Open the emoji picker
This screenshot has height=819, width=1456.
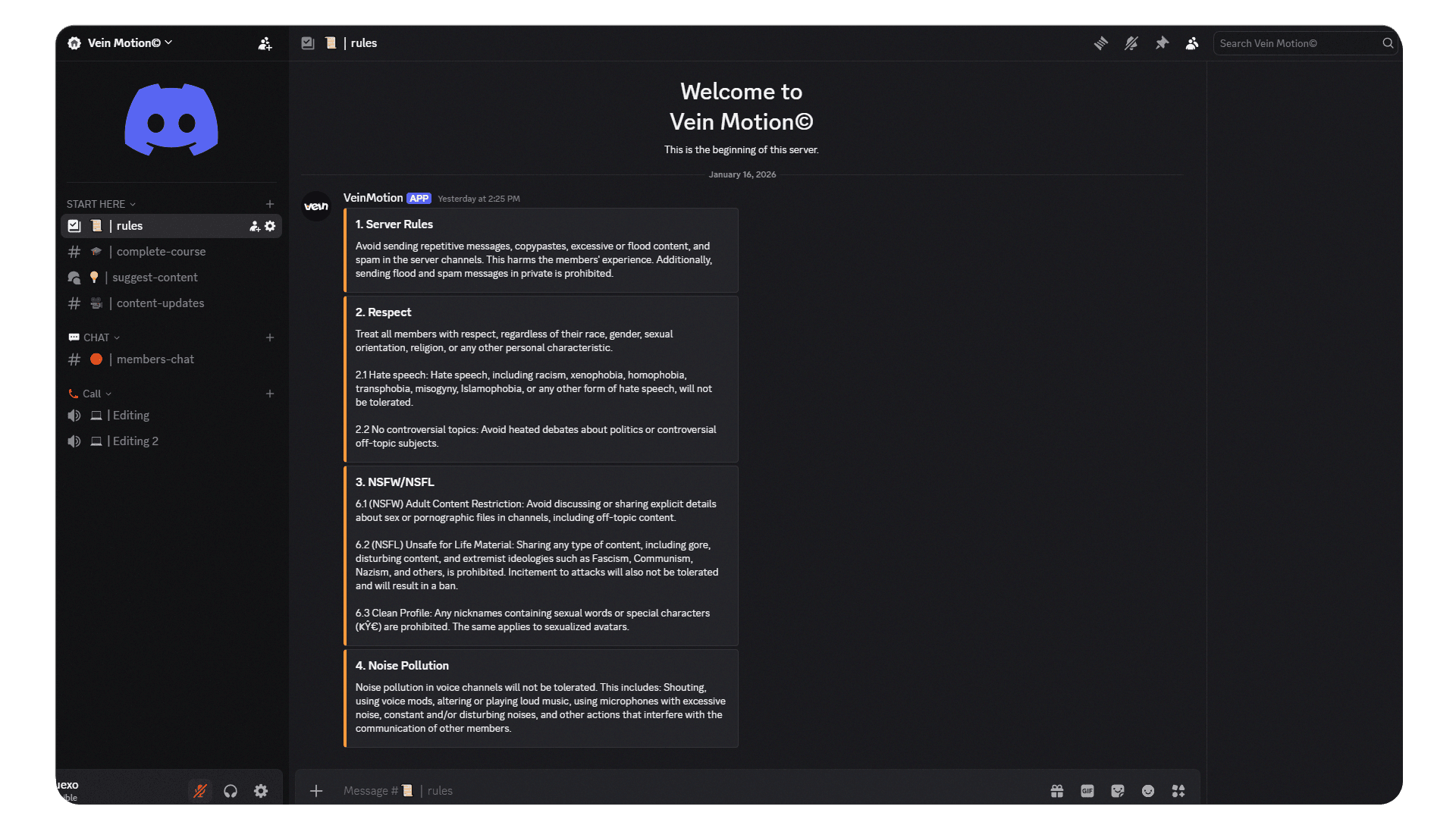[1148, 791]
